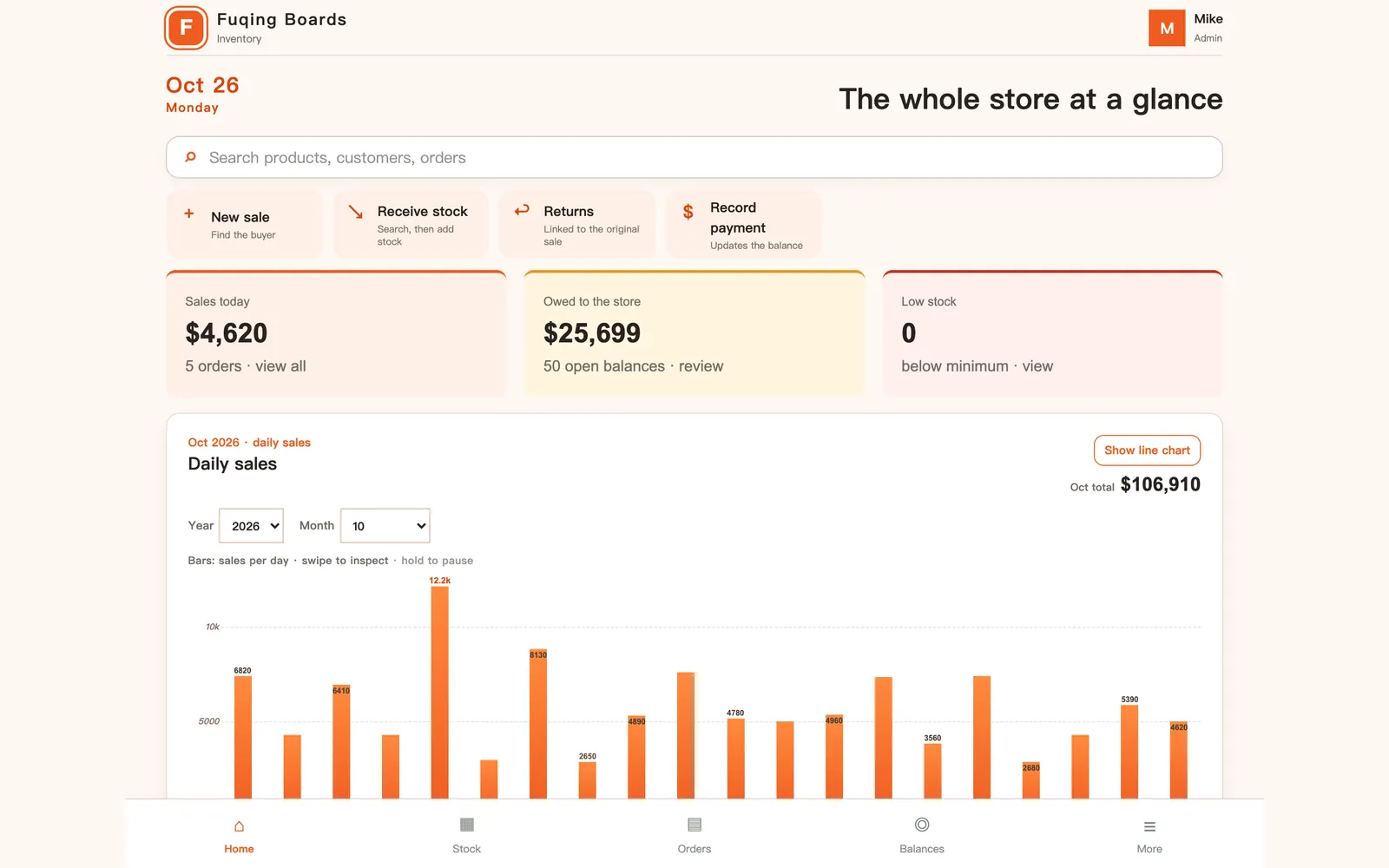Click 'The whole store at a glance'
The image size is (1389, 868).
tap(1030, 99)
